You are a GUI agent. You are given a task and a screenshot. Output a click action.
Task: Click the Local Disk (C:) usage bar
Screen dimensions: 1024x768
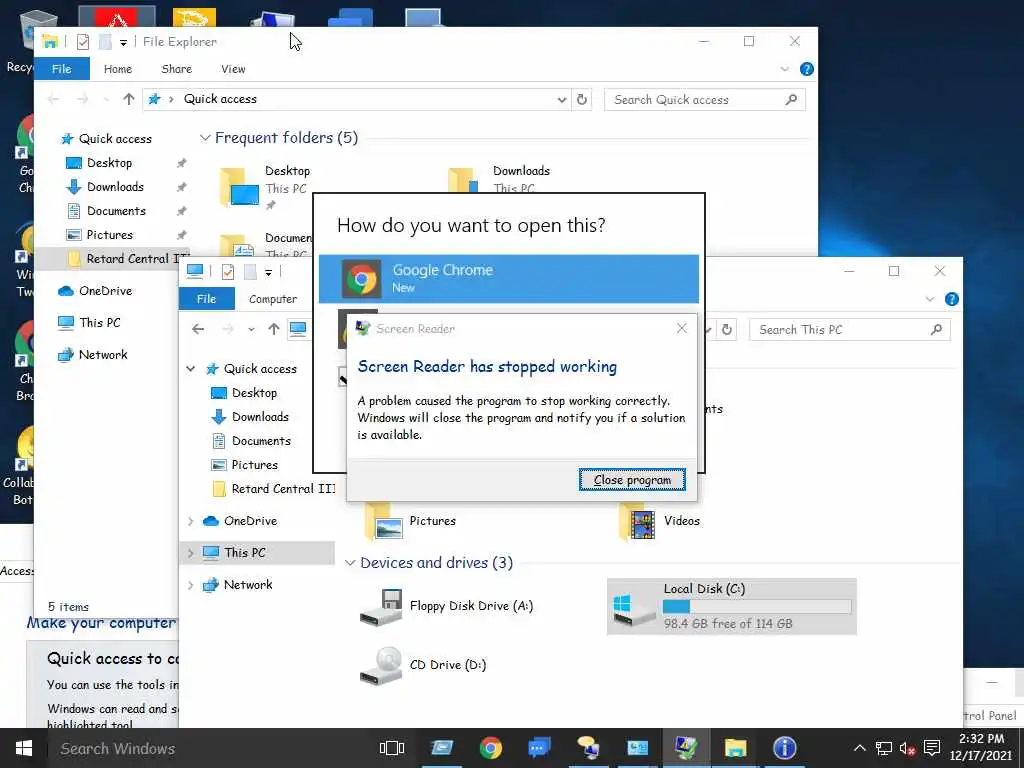point(757,607)
